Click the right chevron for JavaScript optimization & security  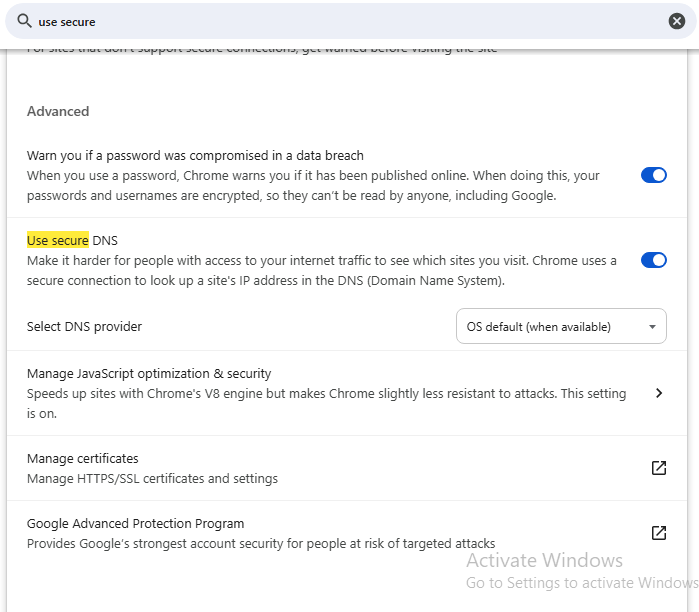tap(659, 393)
